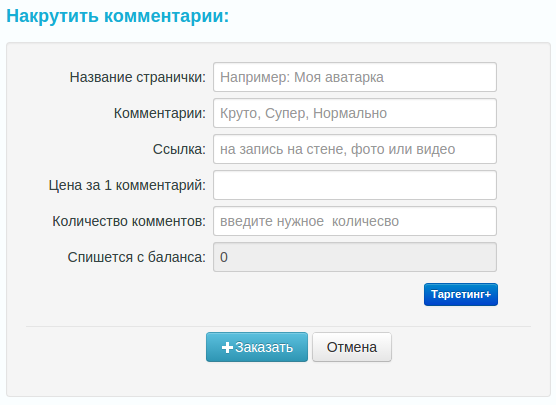Click the Спишется с баланса label
This screenshot has height=405, width=556.
[137, 257]
